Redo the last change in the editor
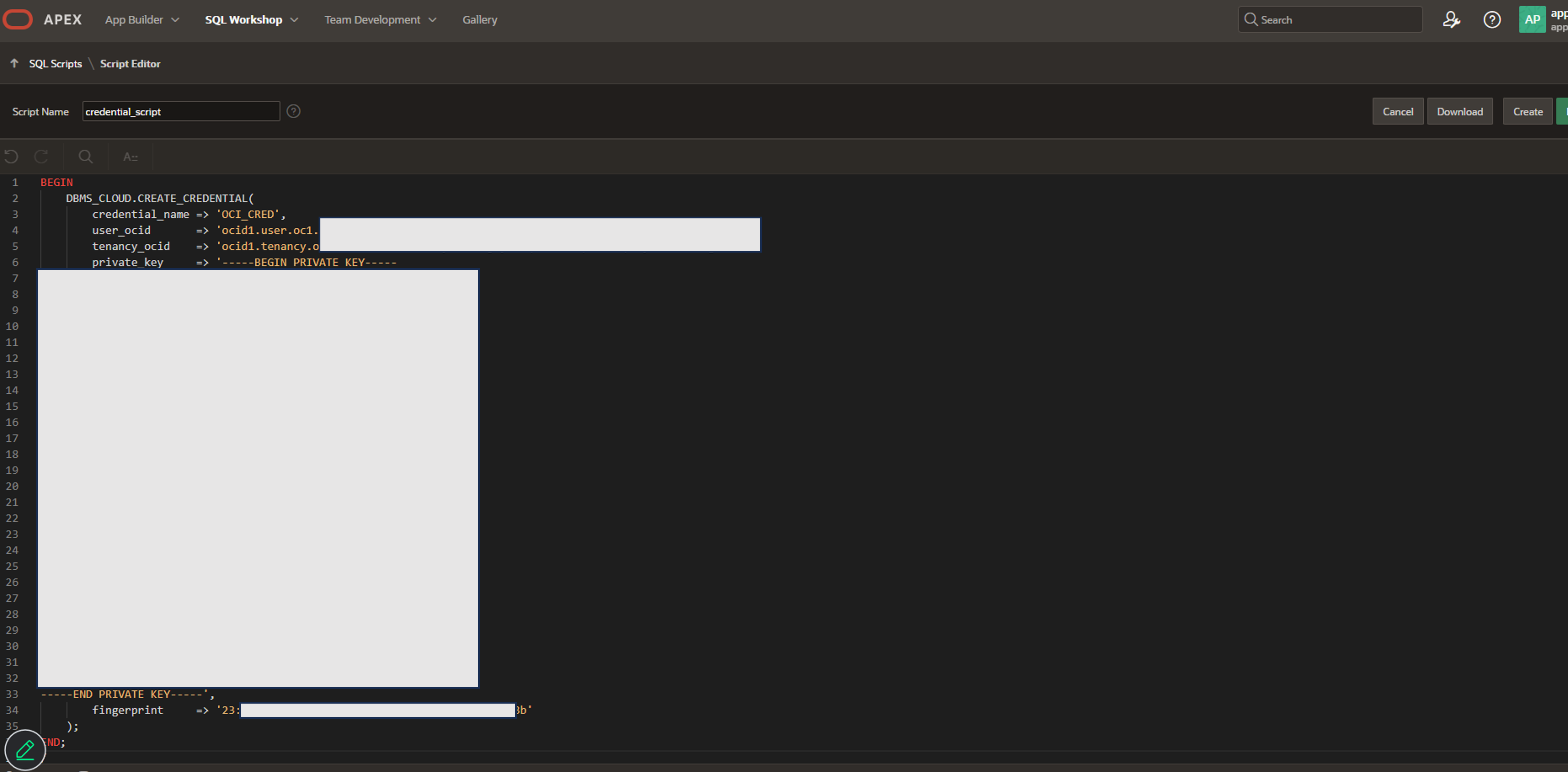Image resolution: width=1568 pixels, height=772 pixels. click(41, 156)
